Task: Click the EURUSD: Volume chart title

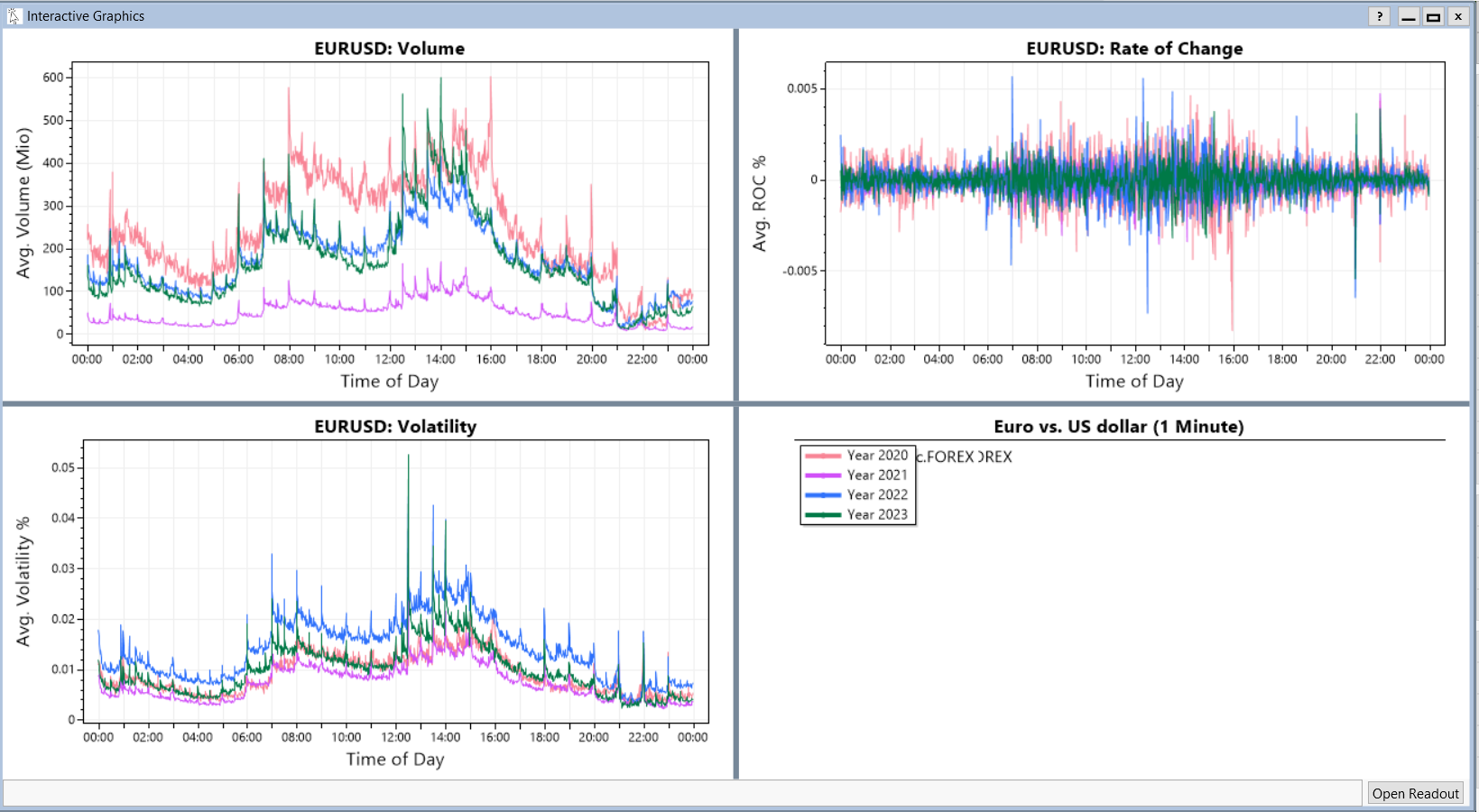Action: (389, 49)
